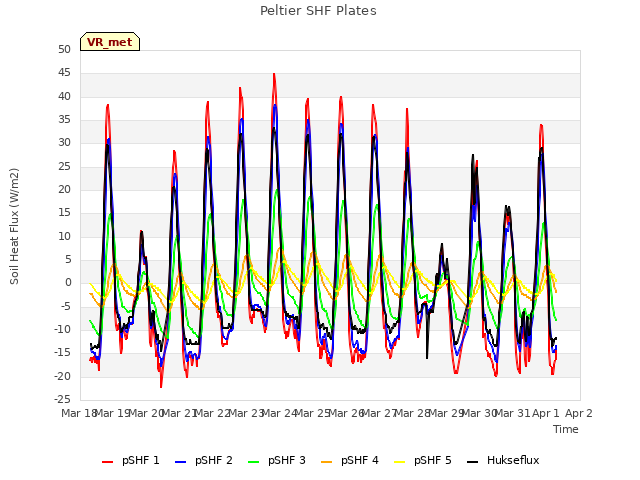The height and width of the screenshot is (480, 640).
Task: Click the Mar 23 date tick label
Action: click(246, 413)
